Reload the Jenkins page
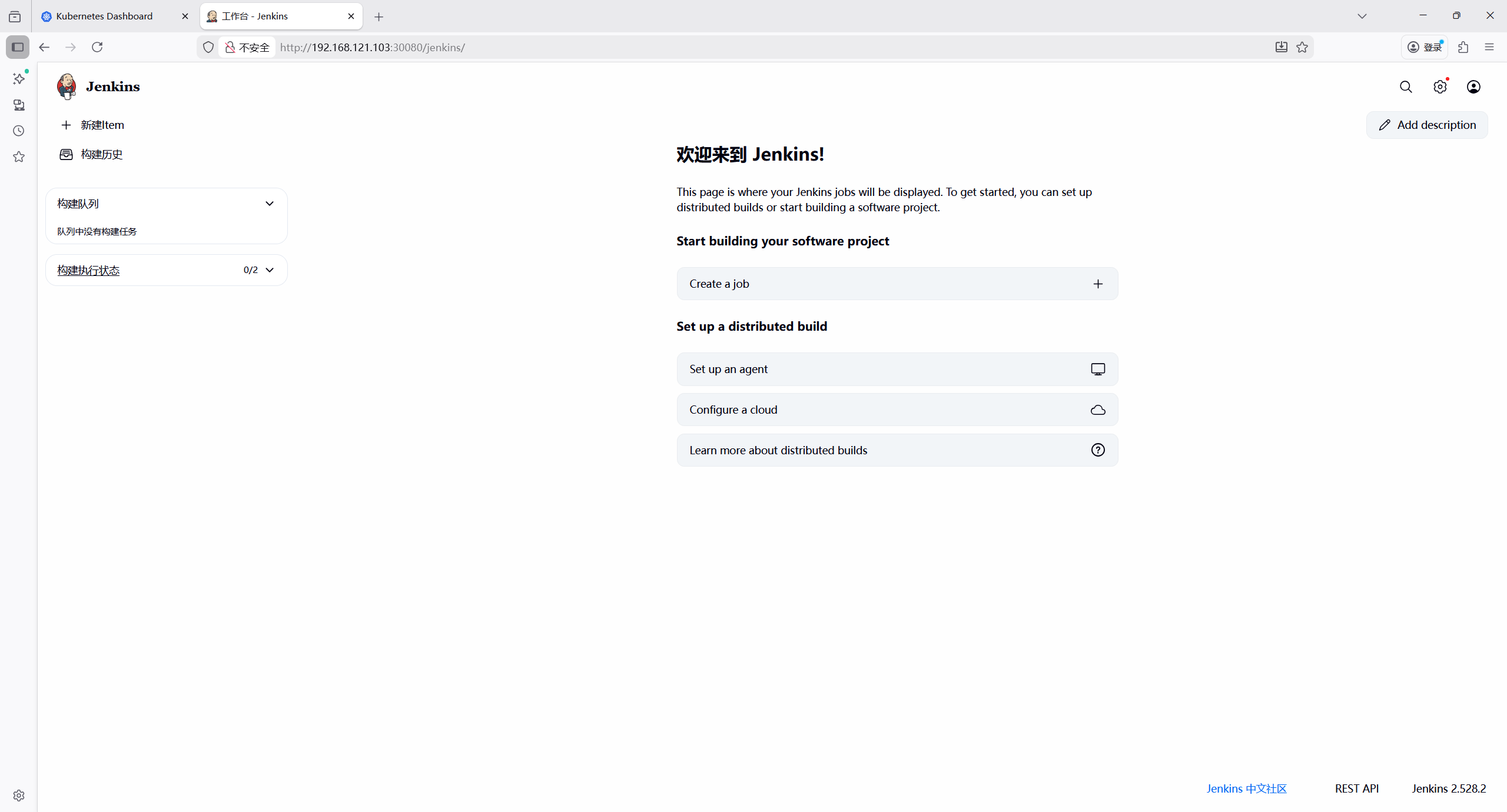 [97, 47]
